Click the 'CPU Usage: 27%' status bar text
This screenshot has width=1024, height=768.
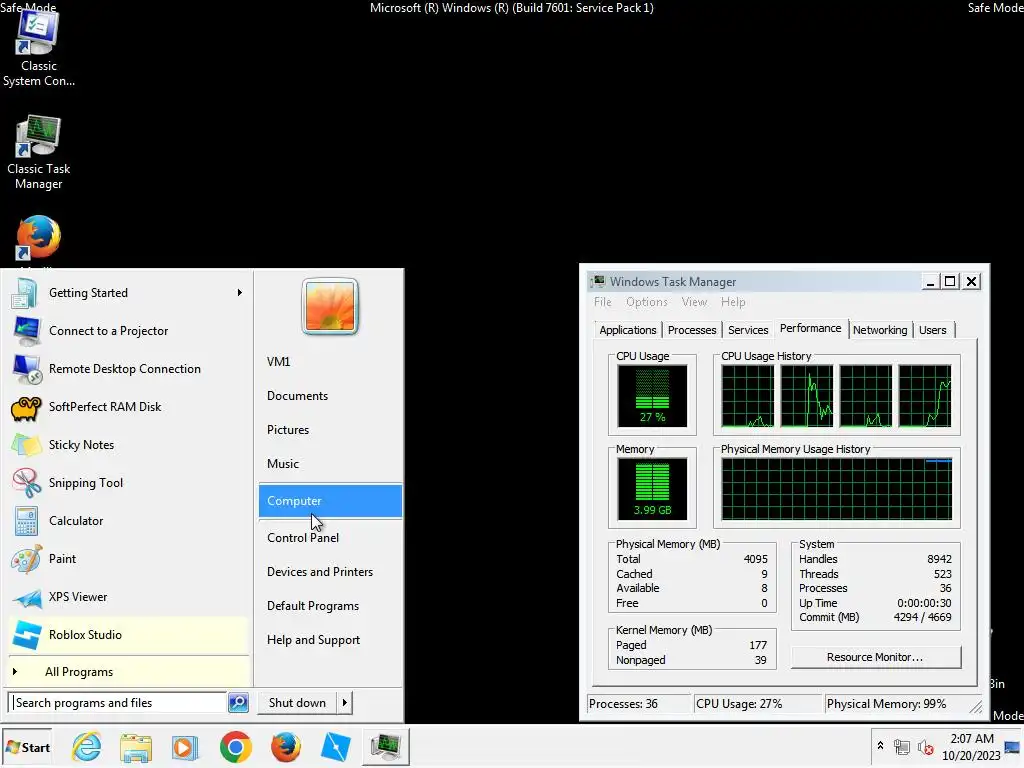click(x=739, y=704)
